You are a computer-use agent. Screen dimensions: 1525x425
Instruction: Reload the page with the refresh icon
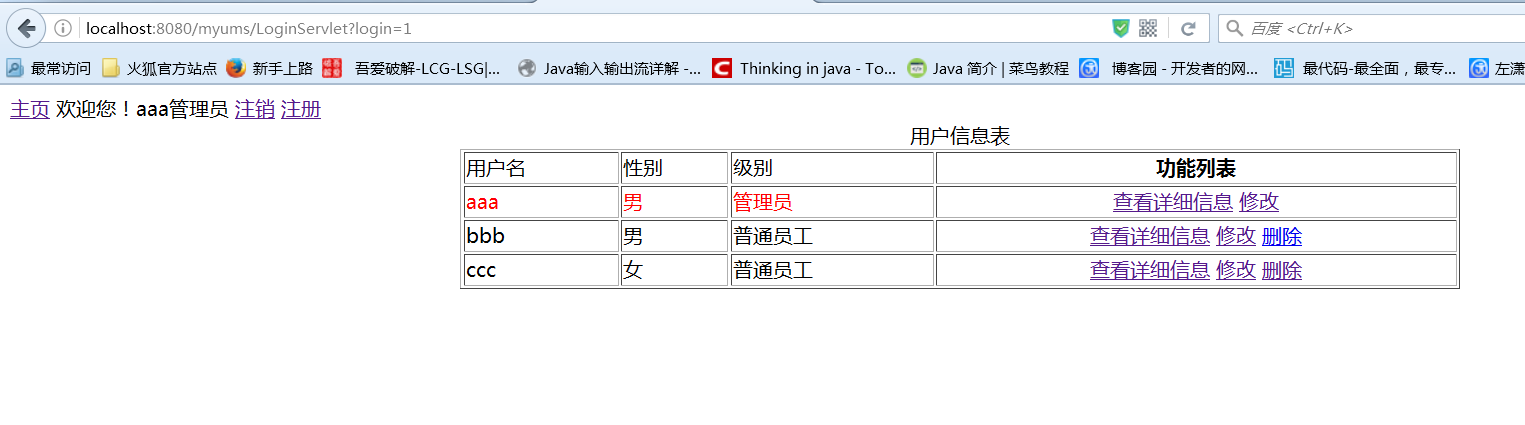[1188, 28]
